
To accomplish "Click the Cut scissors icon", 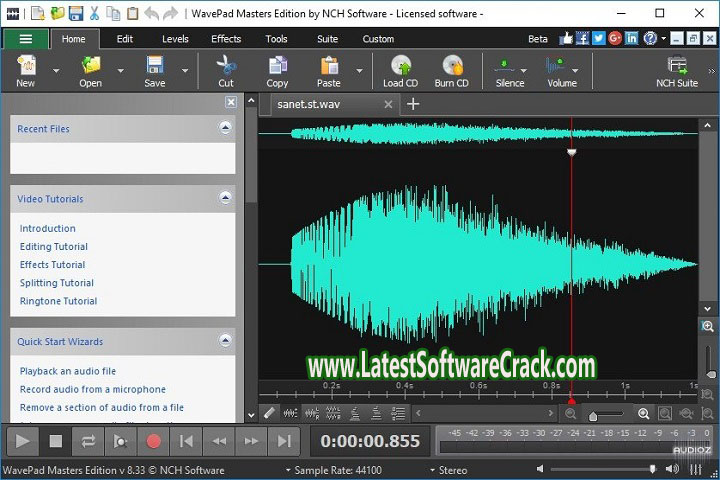I will pos(226,67).
